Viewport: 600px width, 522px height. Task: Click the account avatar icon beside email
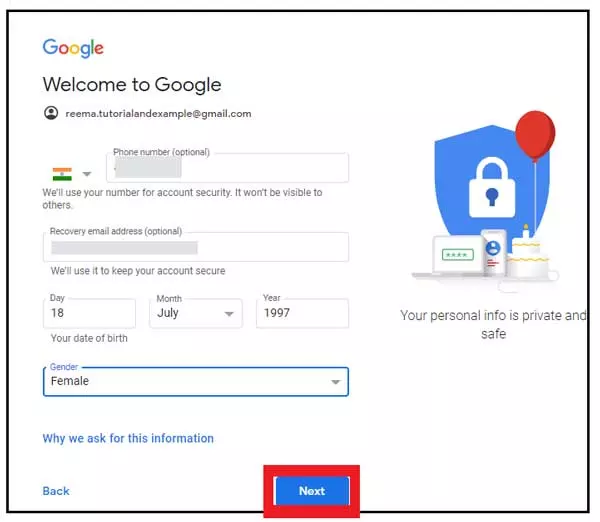click(x=51, y=113)
